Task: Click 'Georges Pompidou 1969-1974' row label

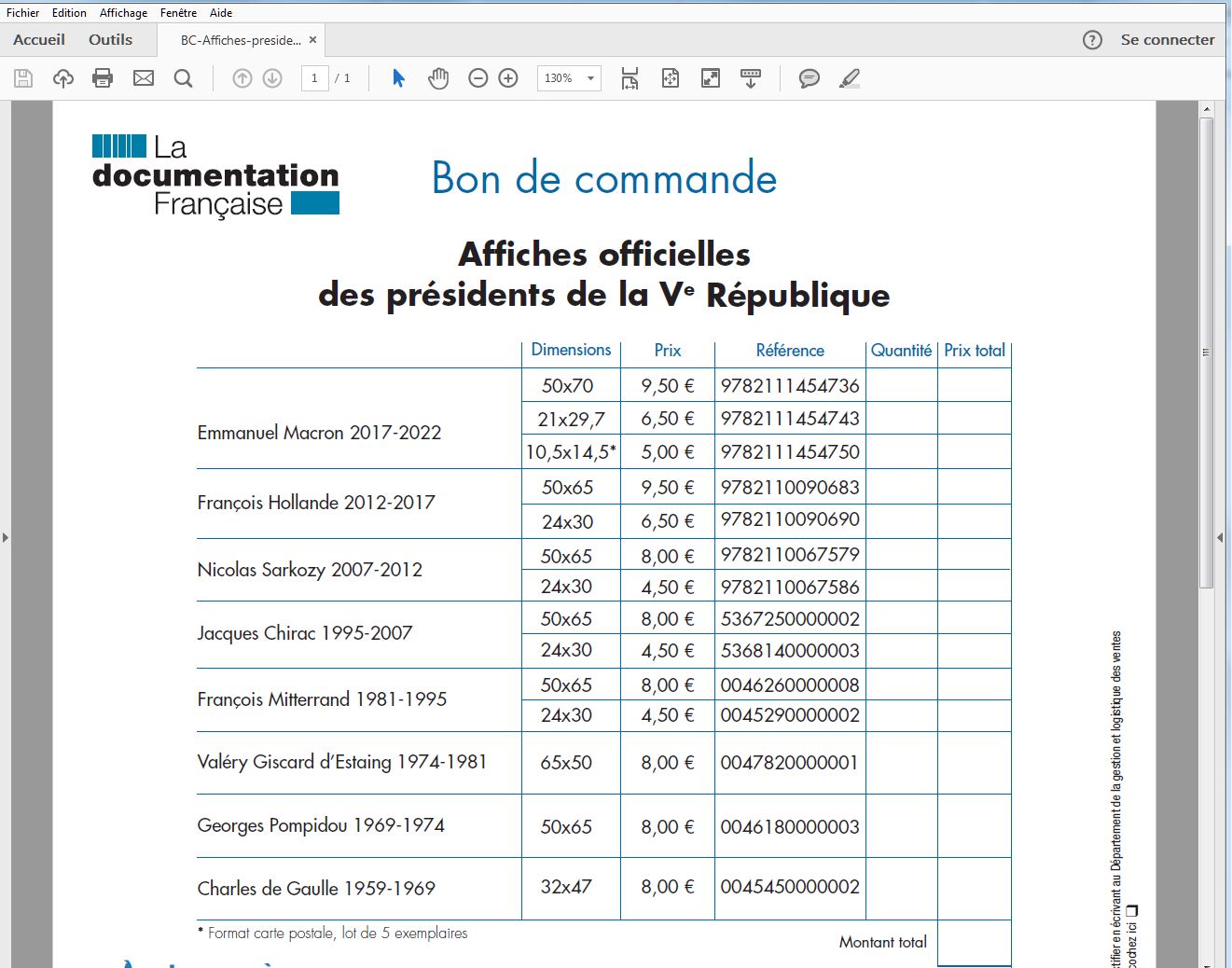Action: click(x=321, y=825)
